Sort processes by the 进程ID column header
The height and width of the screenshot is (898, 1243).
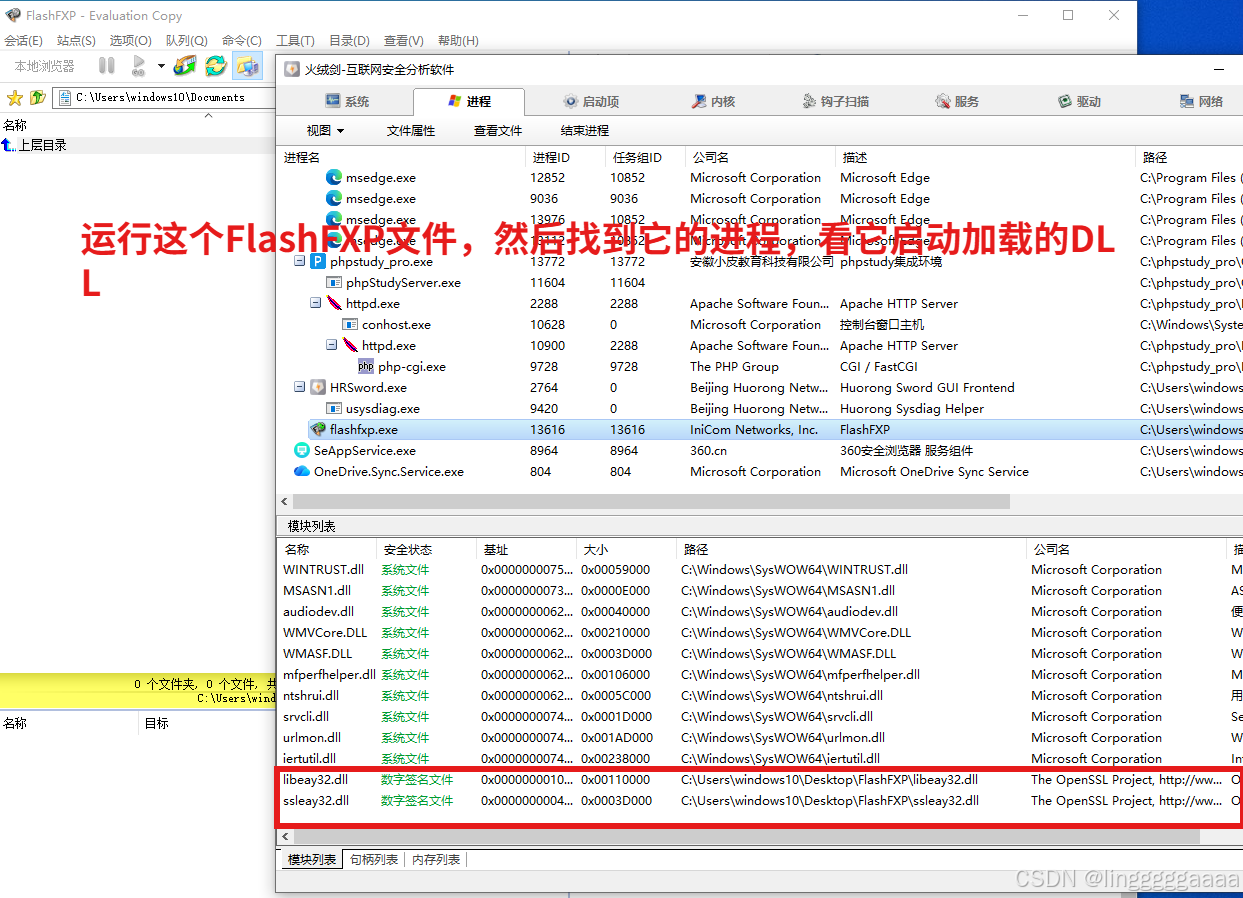(565, 157)
